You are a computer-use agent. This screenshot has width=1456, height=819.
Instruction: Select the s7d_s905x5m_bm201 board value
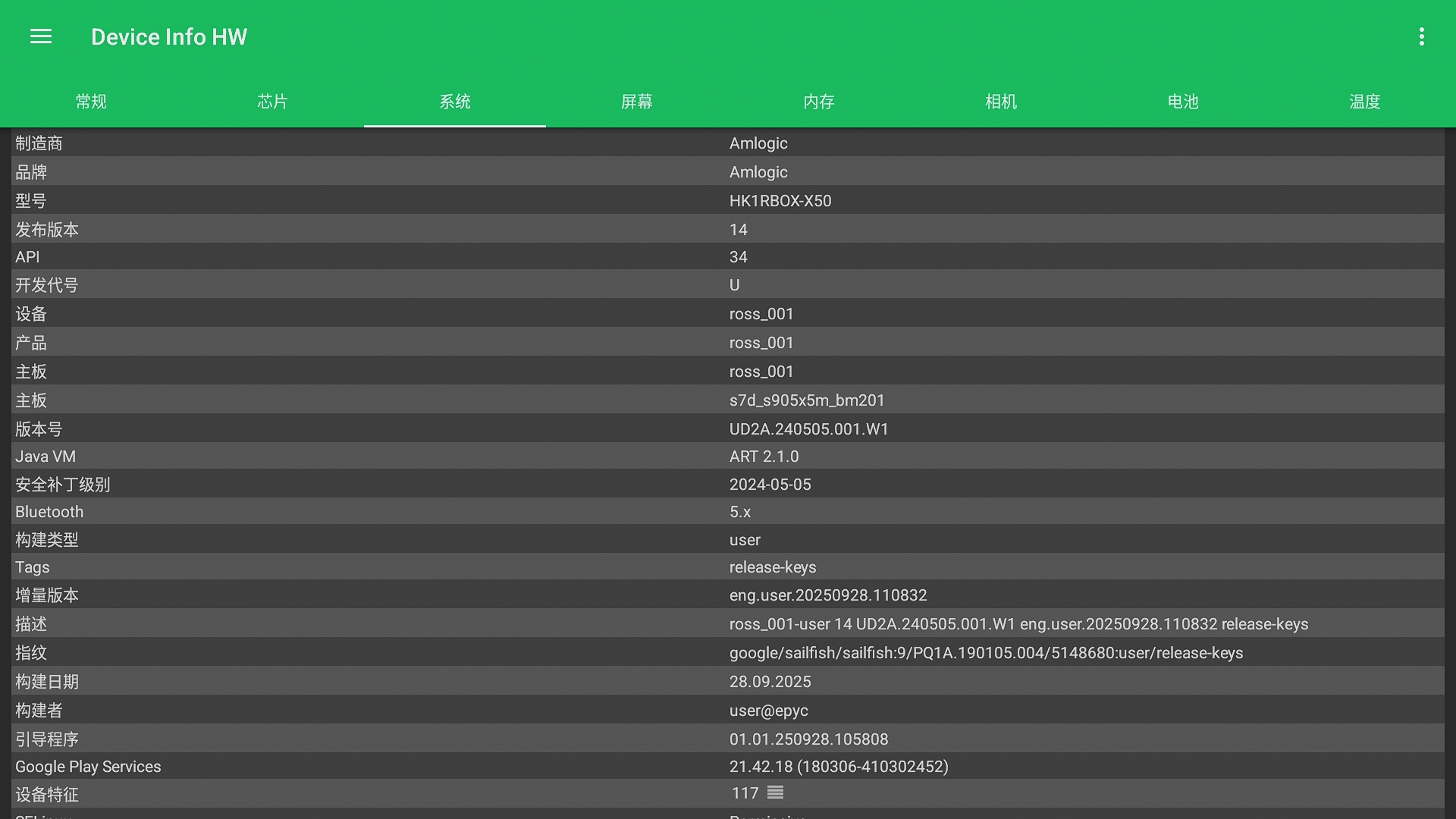pos(807,400)
